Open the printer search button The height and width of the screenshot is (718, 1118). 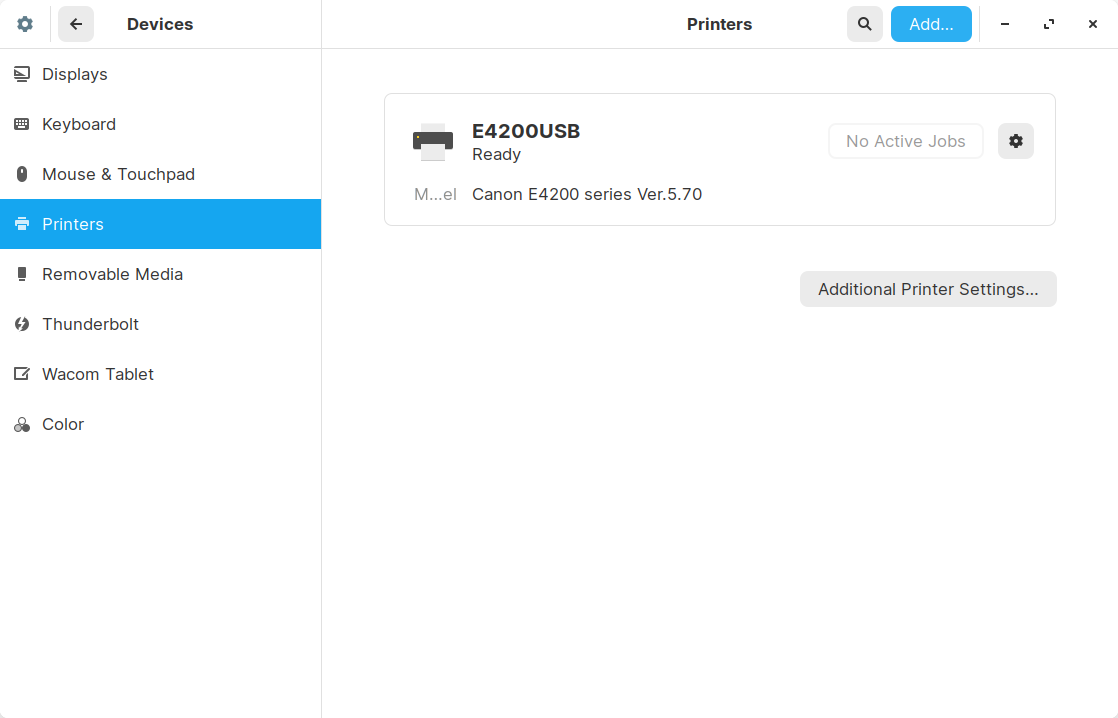tap(865, 24)
